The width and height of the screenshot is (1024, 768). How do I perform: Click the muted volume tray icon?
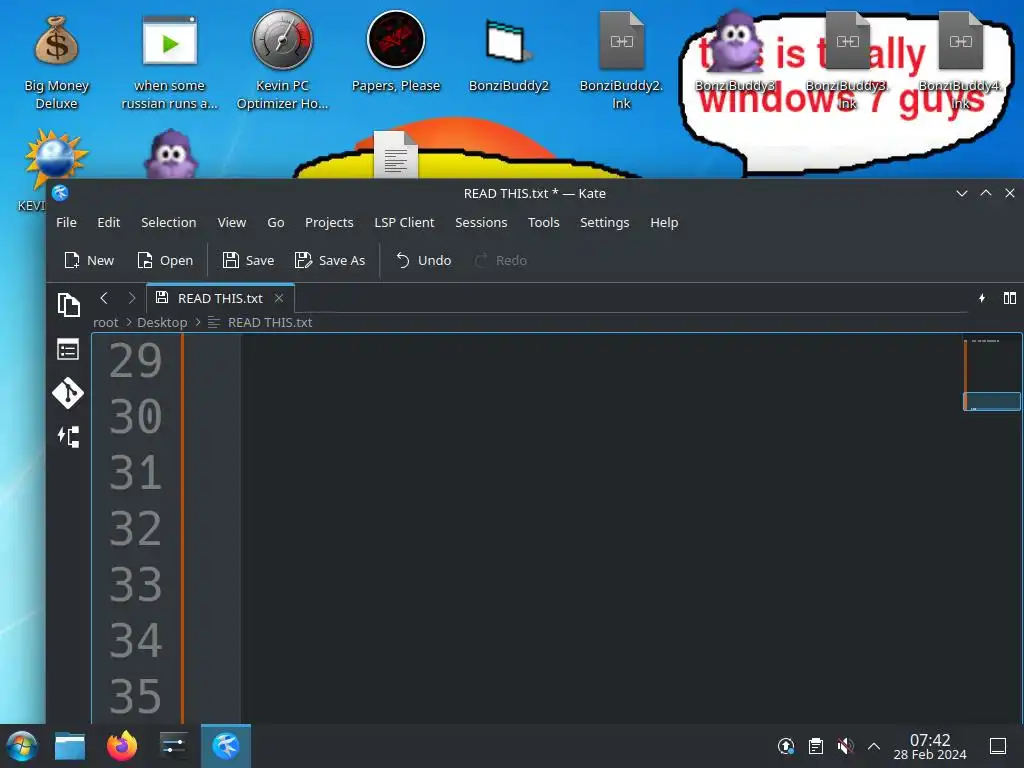pyautogui.click(x=845, y=746)
